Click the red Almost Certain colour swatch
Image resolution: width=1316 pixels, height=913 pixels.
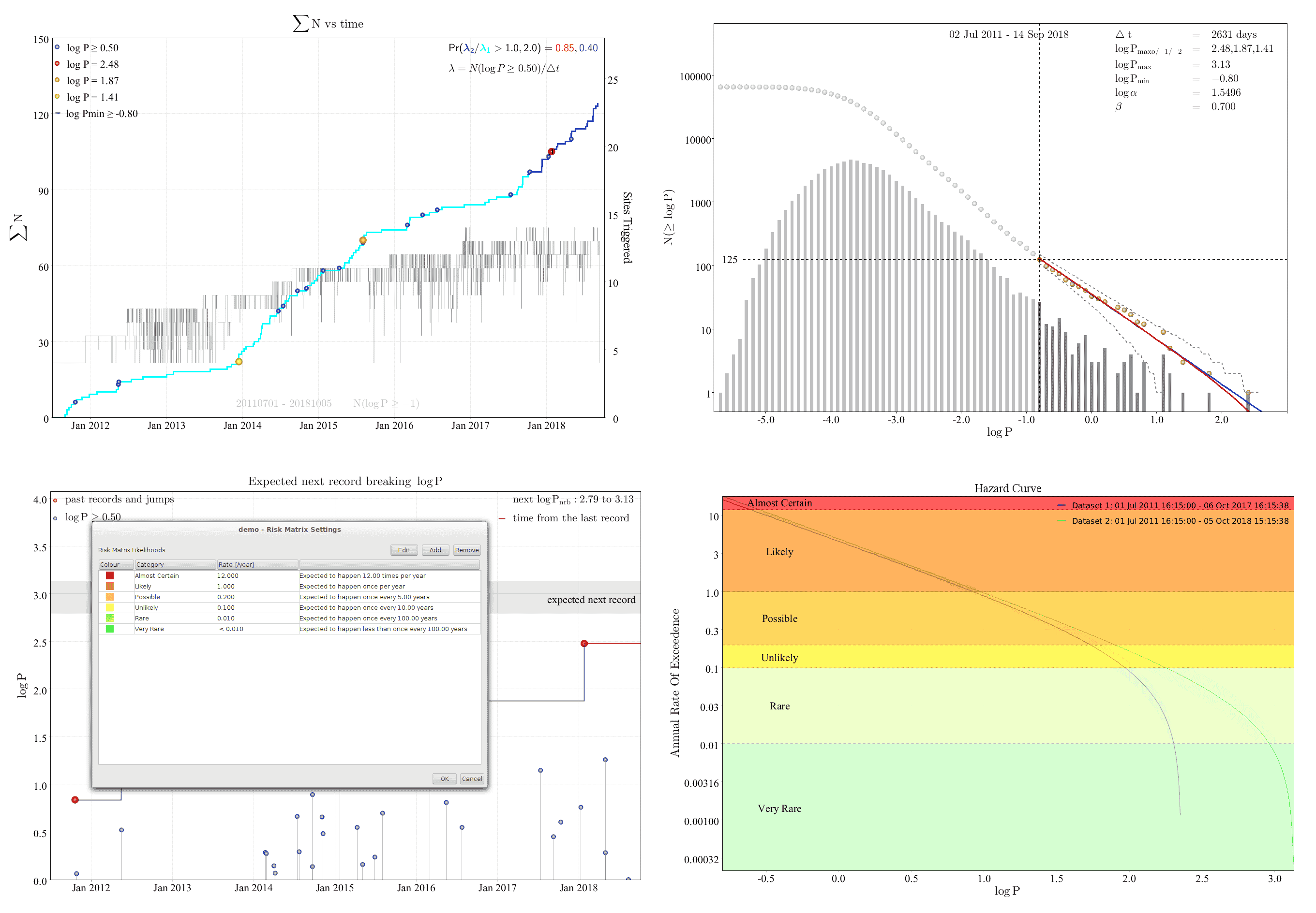pos(110,575)
